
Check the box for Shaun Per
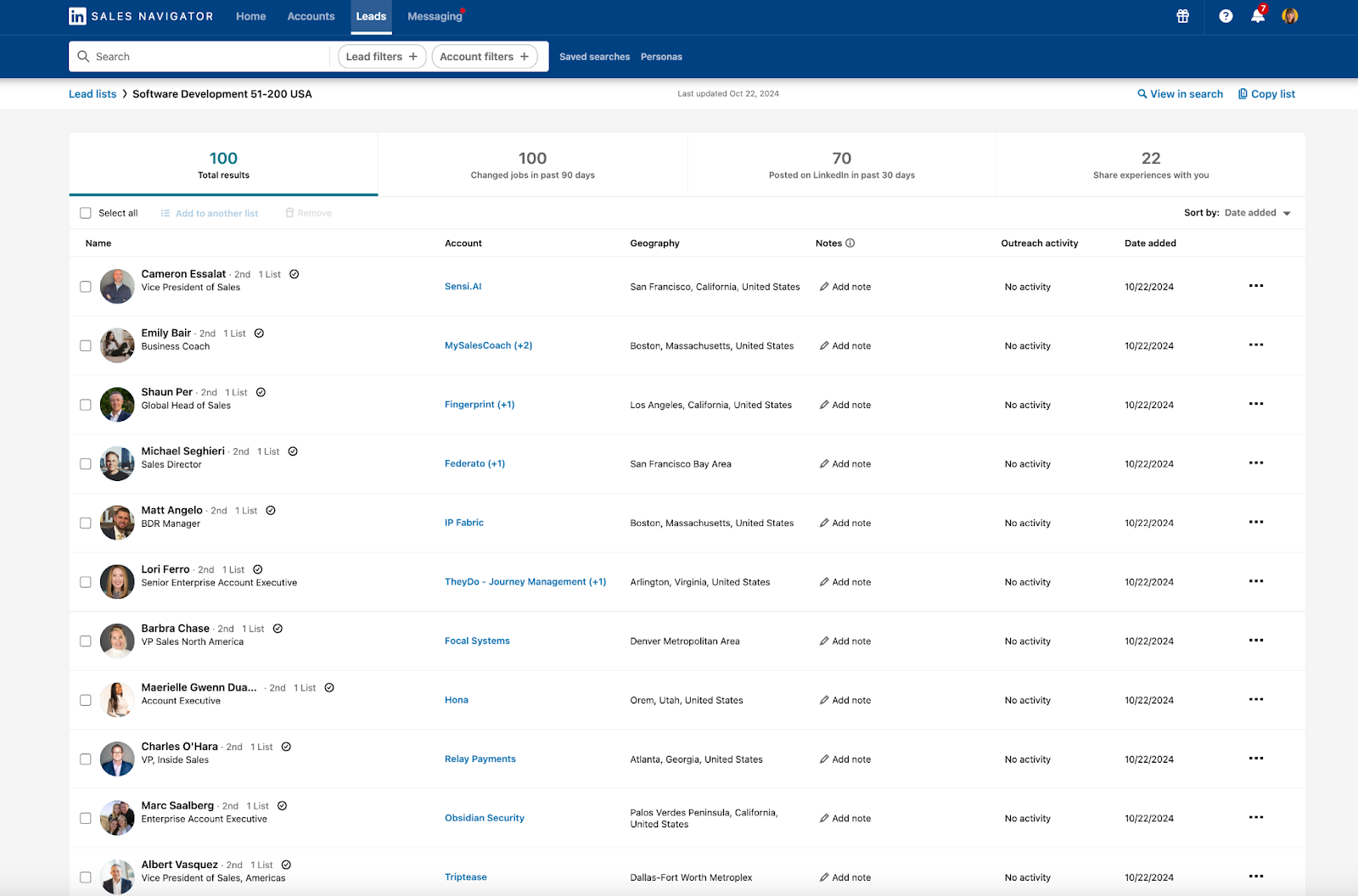click(86, 405)
